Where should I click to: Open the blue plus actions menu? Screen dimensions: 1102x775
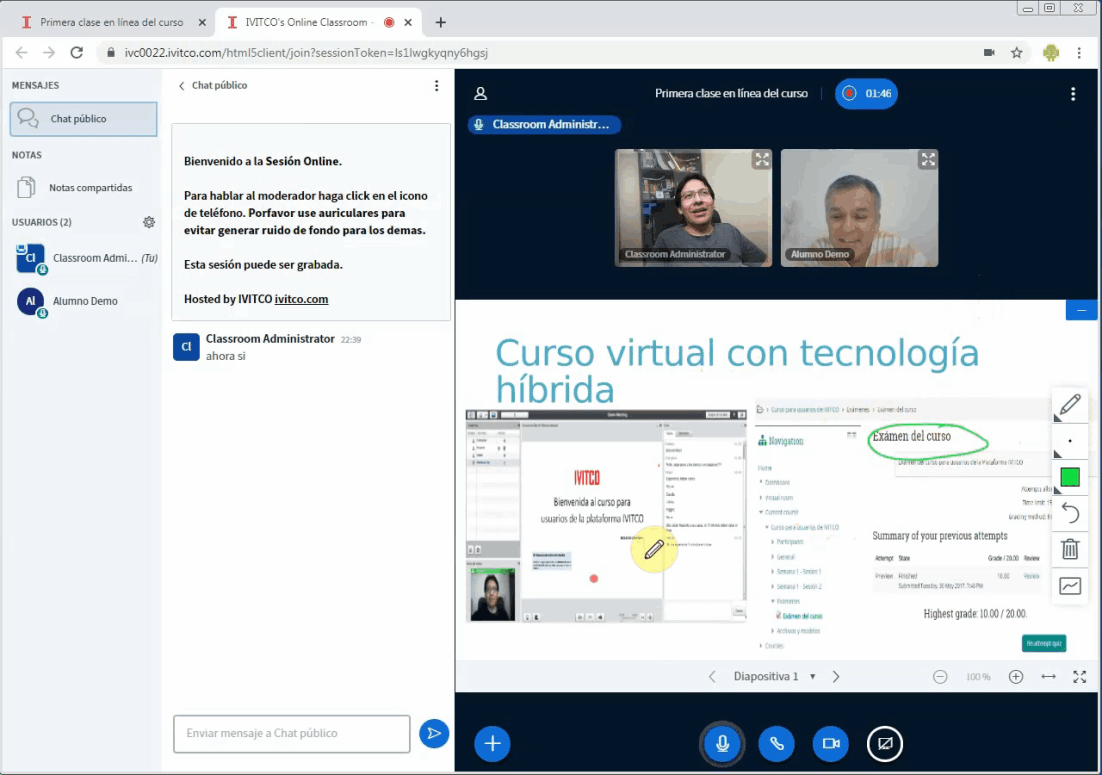click(x=492, y=743)
